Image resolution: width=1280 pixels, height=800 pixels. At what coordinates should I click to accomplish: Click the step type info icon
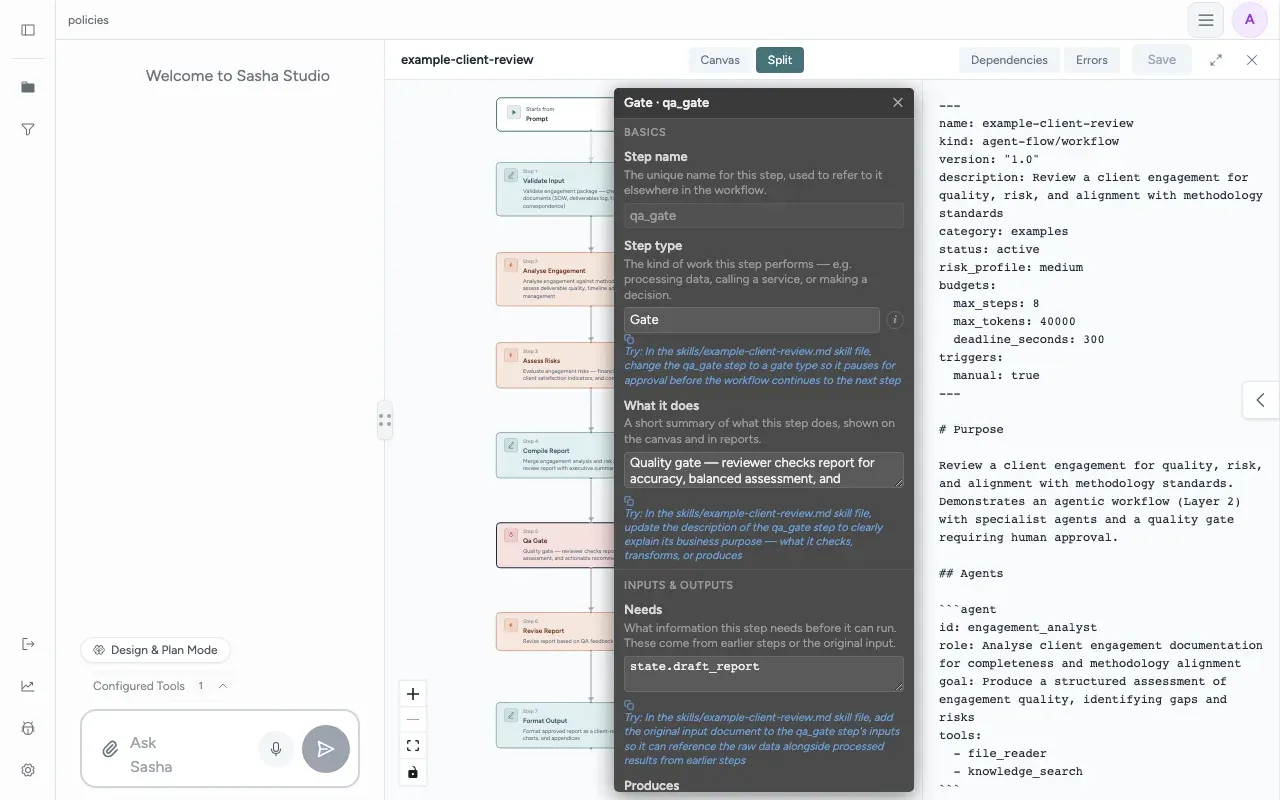click(x=895, y=320)
